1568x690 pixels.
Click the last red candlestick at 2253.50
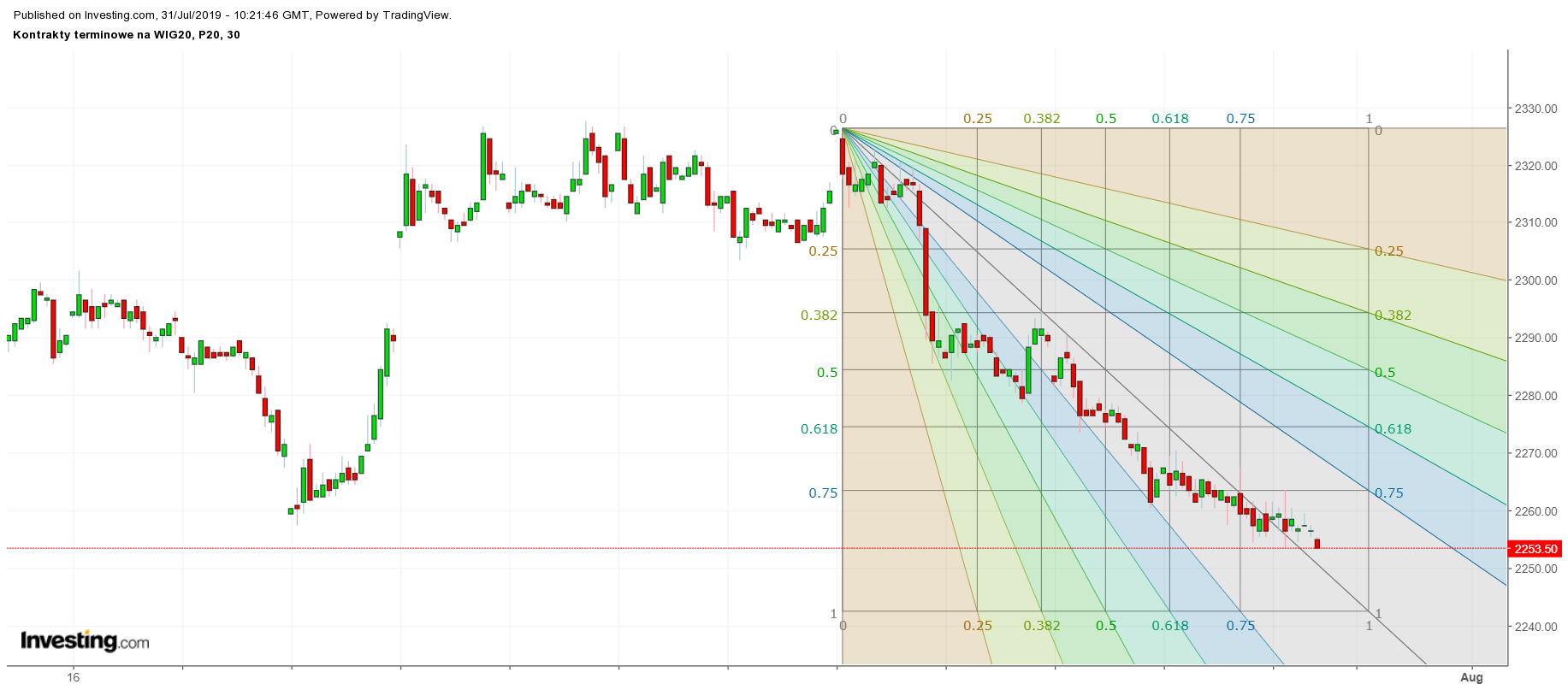(x=1317, y=544)
